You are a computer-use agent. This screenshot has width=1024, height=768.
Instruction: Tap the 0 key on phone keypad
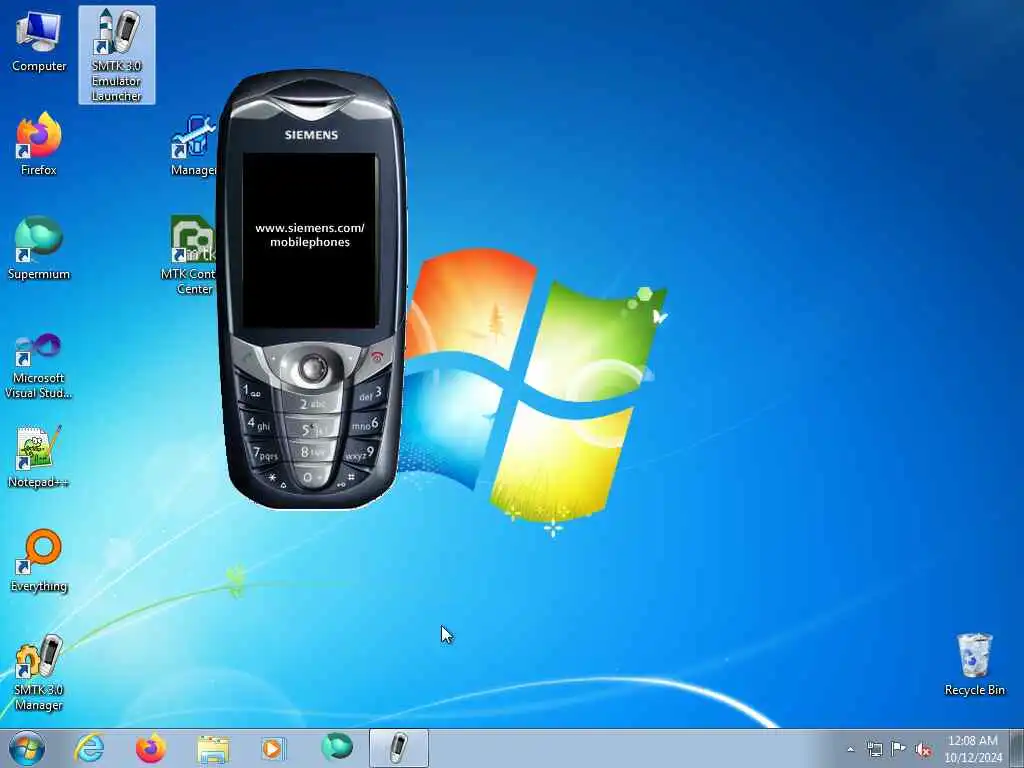(312, 477)
